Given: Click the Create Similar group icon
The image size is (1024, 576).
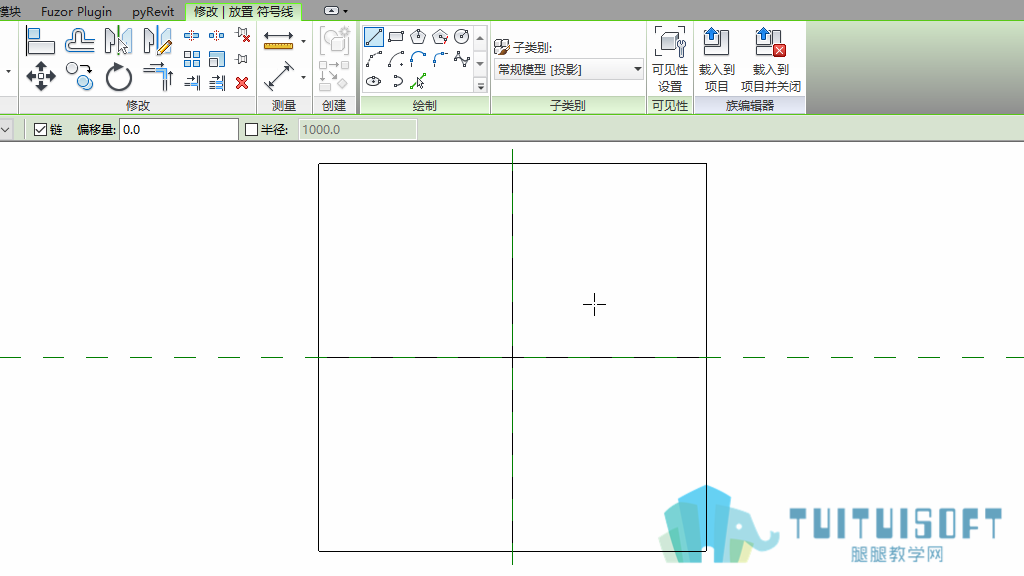Looking at the screenshot, I should tap(334, 76).
